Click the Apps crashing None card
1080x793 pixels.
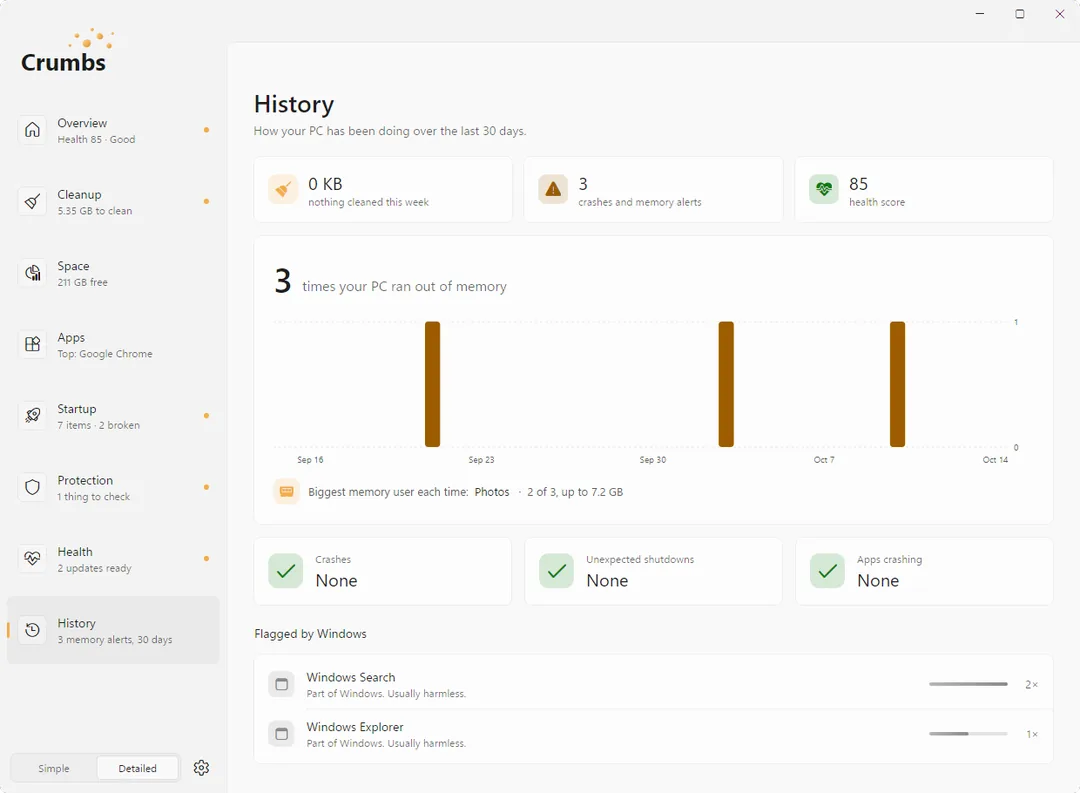(924, 571)
